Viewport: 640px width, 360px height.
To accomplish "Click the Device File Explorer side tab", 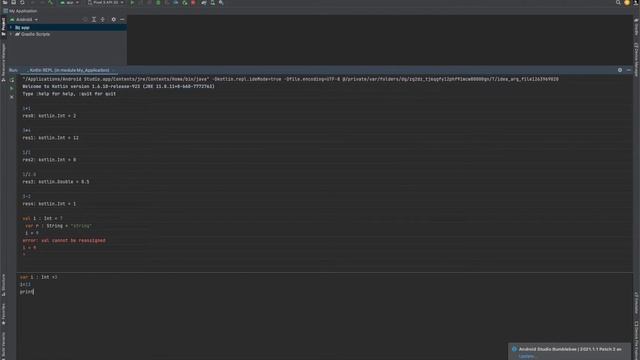I will pos(636,340).
